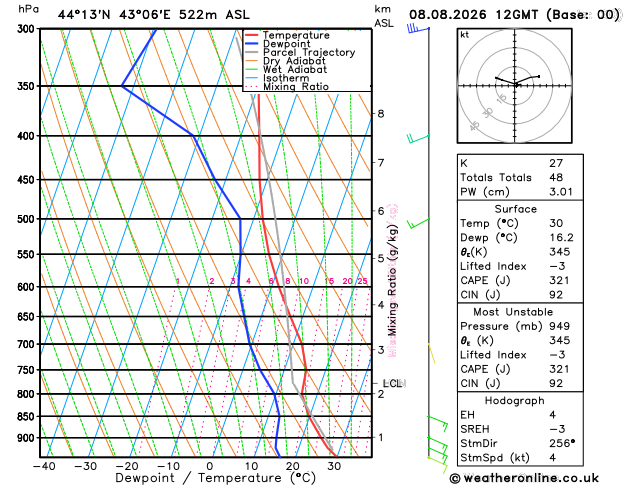Click the 700 hPa pressure label

[x=28, y=344]
